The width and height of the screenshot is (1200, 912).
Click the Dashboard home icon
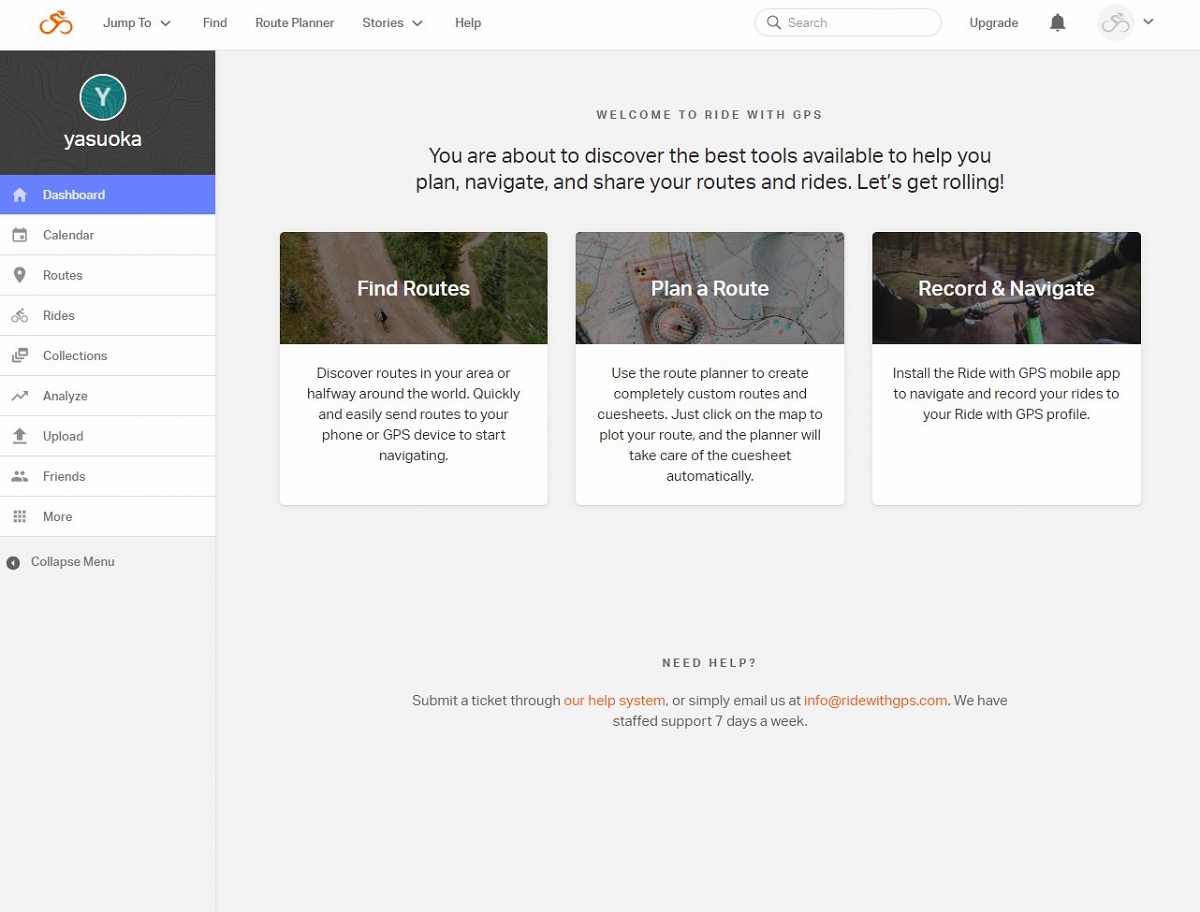(20, 195)
